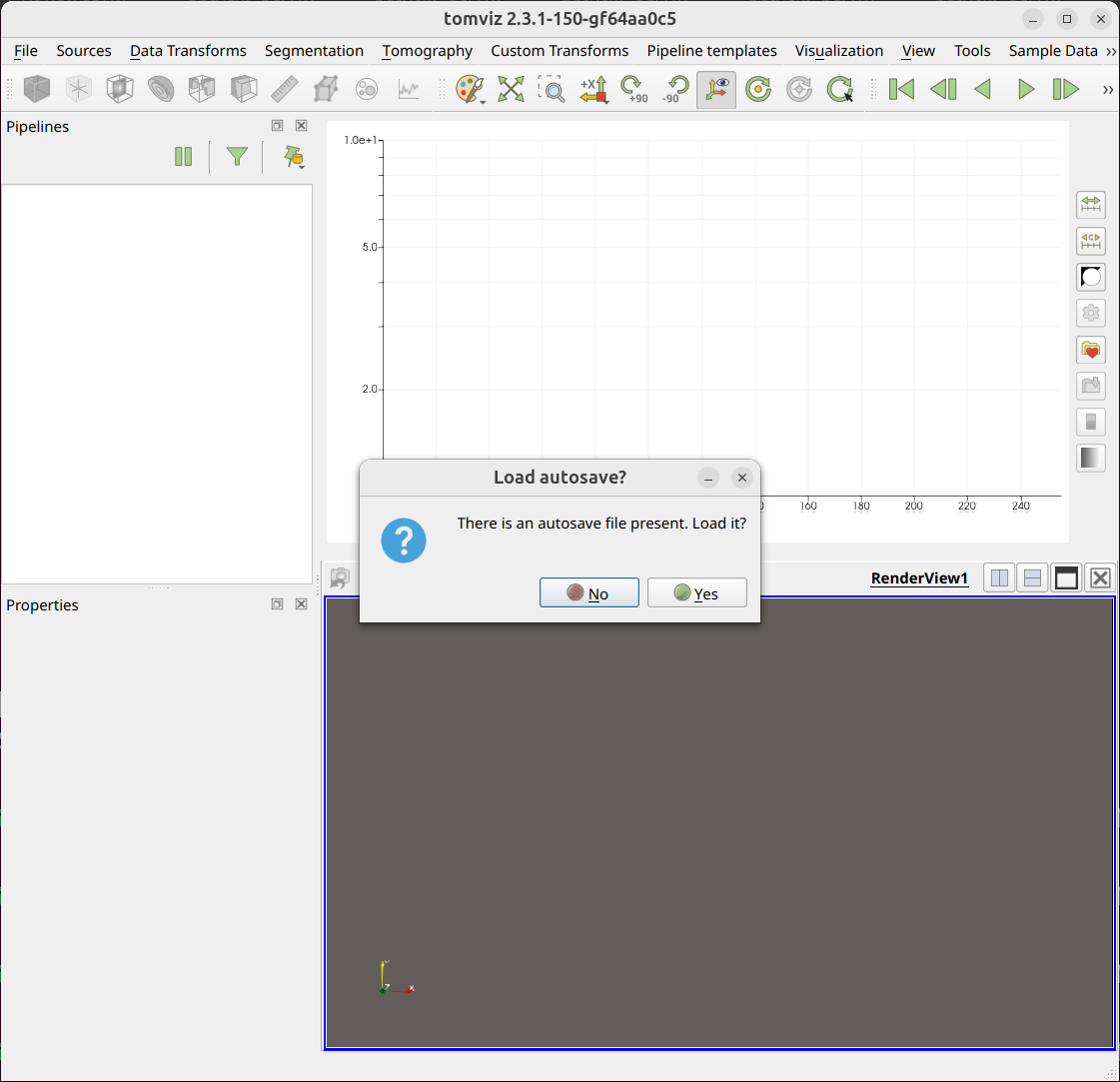Split RenderView1 horizontally

(x=999, y=577)
